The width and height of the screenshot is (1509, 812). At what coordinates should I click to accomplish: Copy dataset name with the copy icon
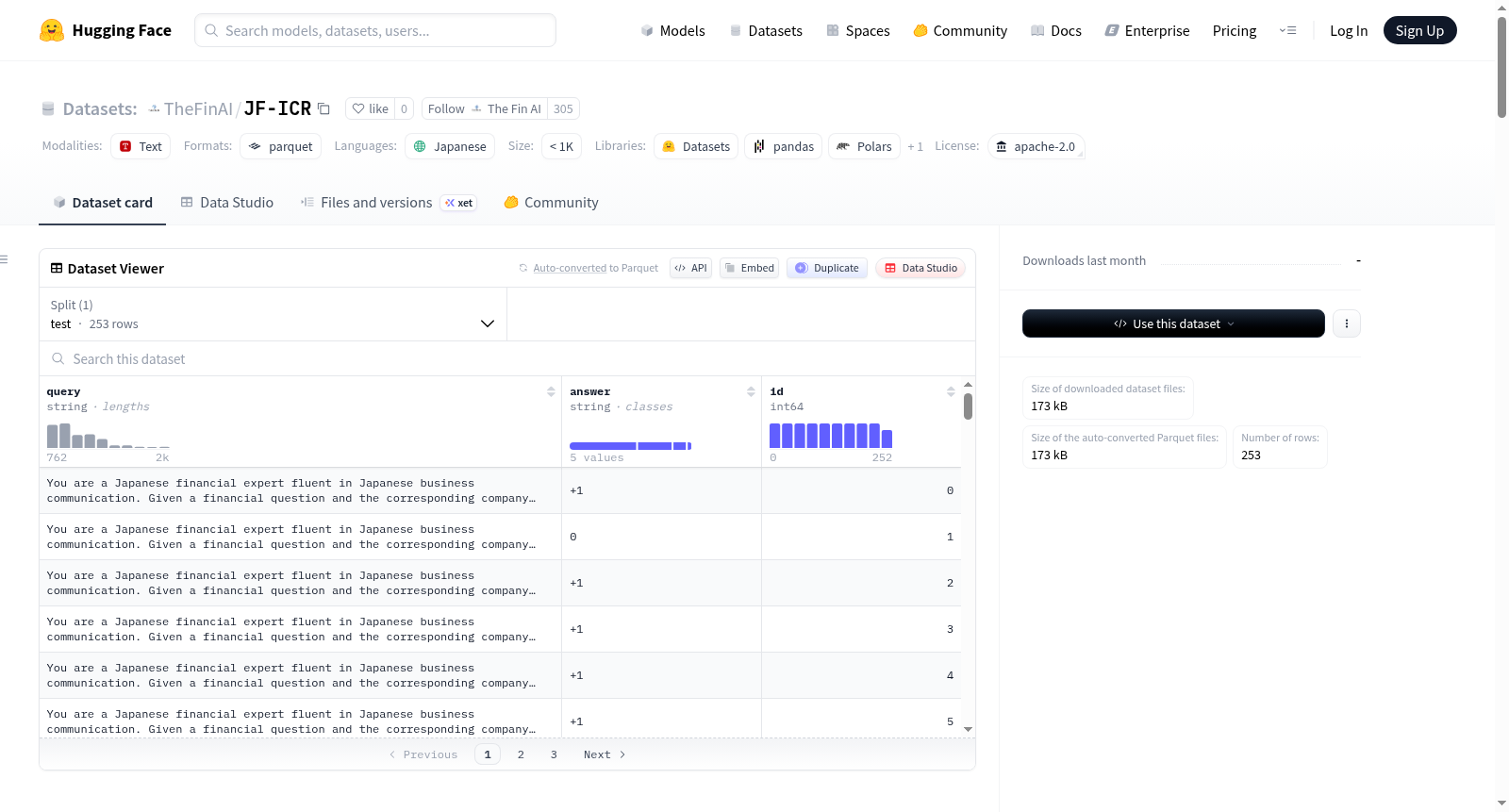pos(323,108)
